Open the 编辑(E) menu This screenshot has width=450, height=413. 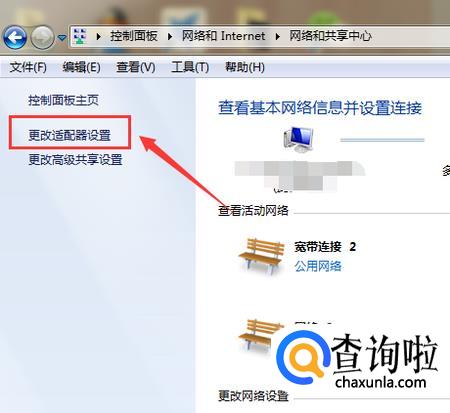coord(81,67)
